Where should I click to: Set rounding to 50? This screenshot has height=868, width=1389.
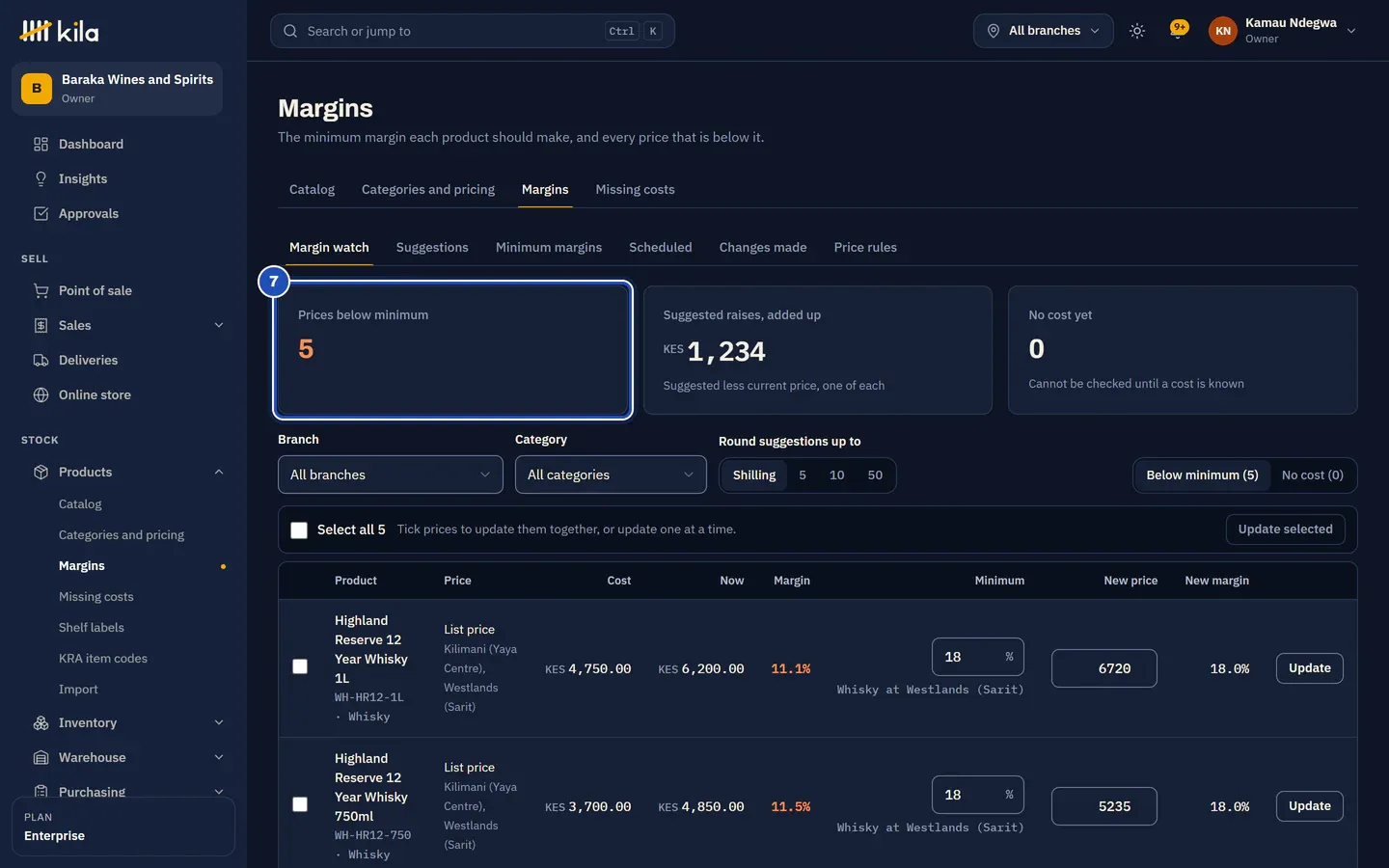pyautogui.click(x=875, y=475)
